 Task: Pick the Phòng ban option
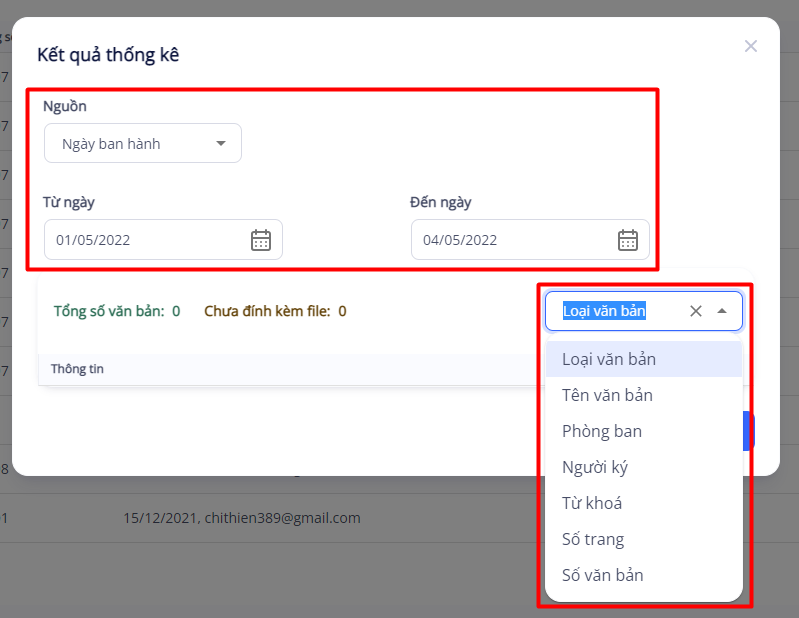tap(602, 431)
